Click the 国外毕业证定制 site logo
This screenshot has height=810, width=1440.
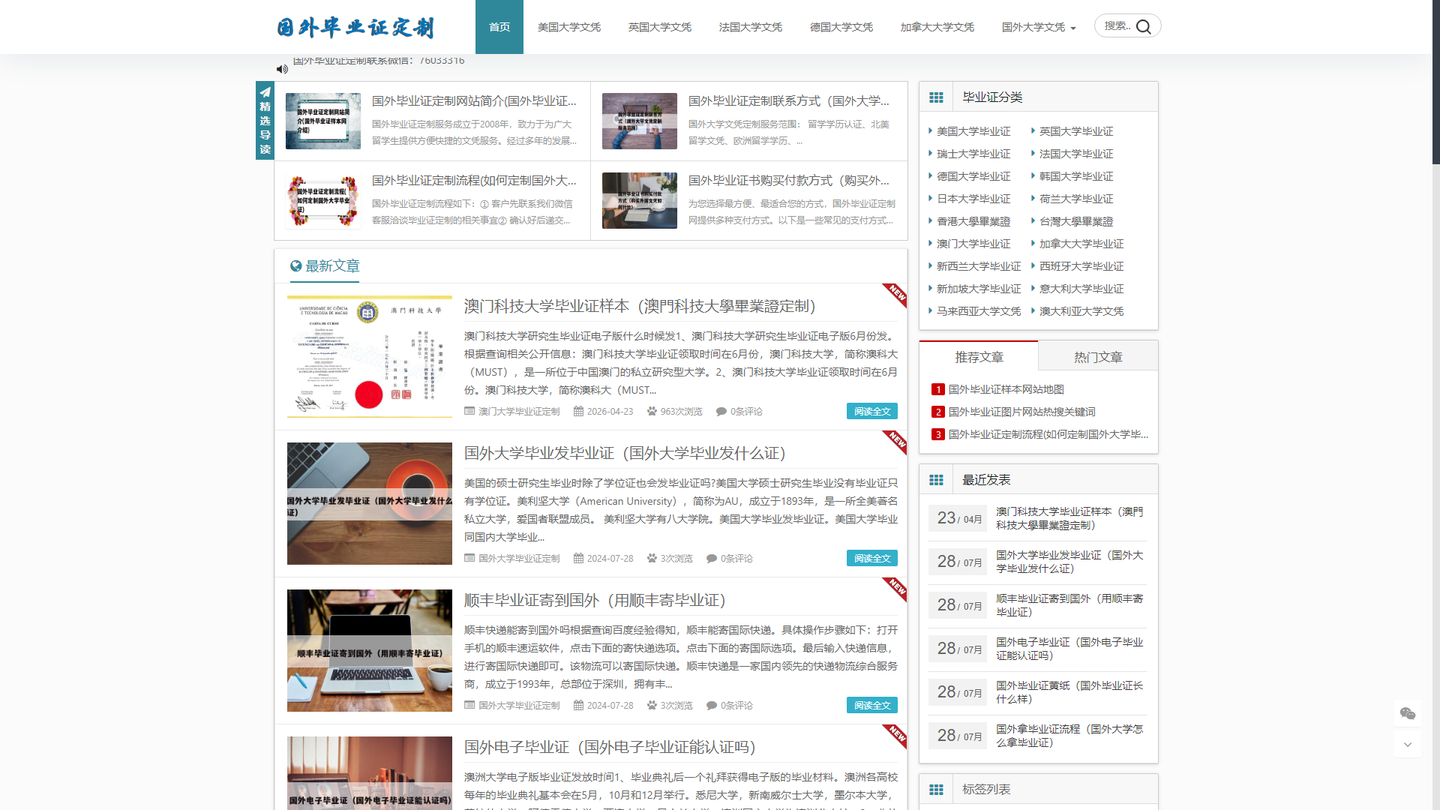(x=355, y=27)
